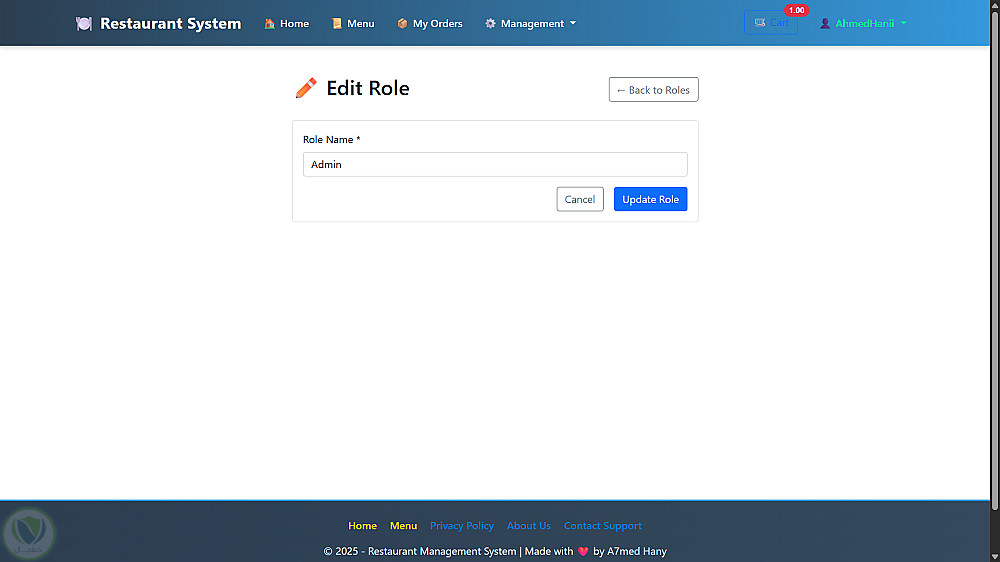Cancel editing the role
1000x562 pixels.
coord(580,199)
